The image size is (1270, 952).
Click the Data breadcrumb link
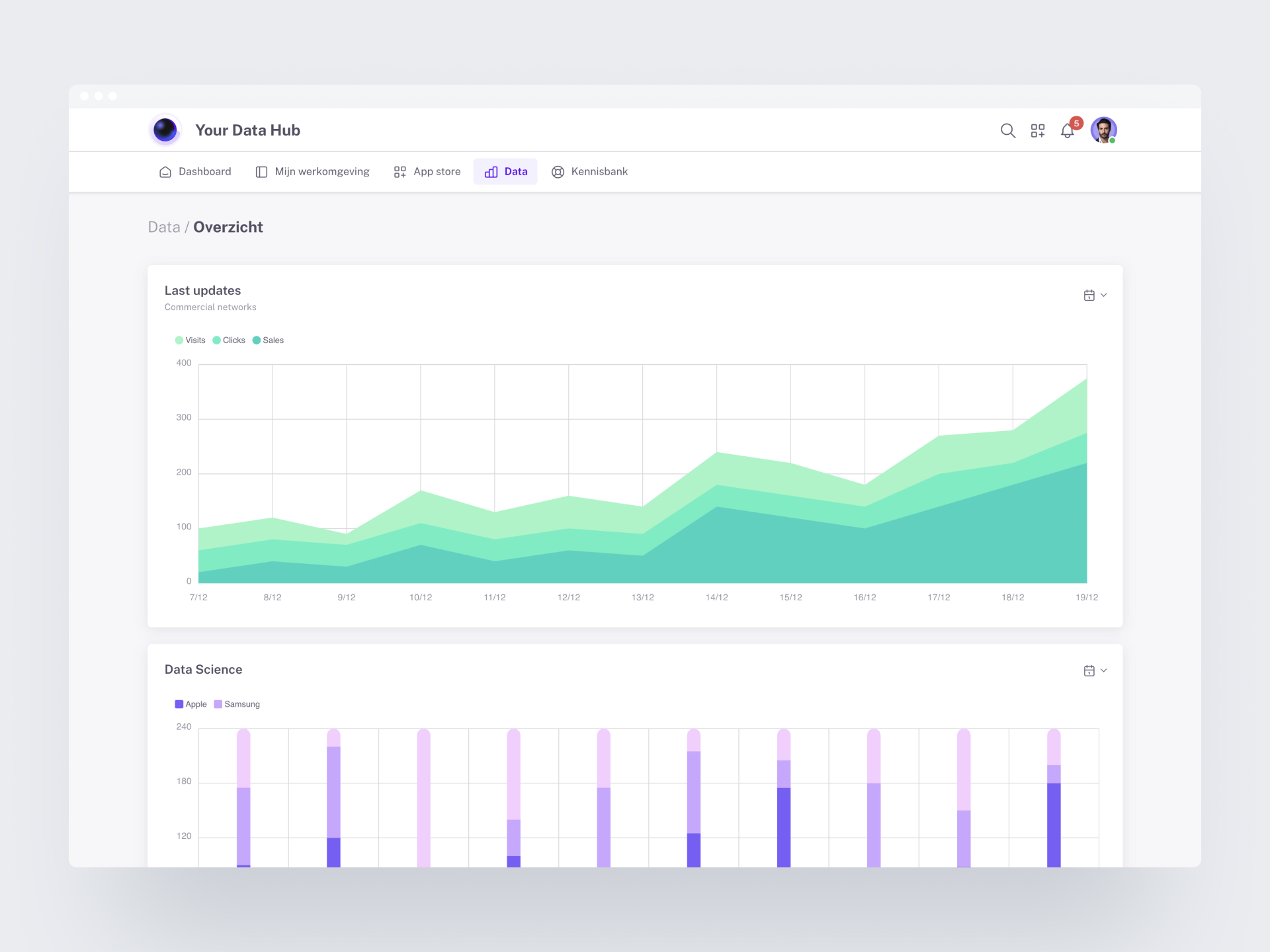[x=164, y=227]
